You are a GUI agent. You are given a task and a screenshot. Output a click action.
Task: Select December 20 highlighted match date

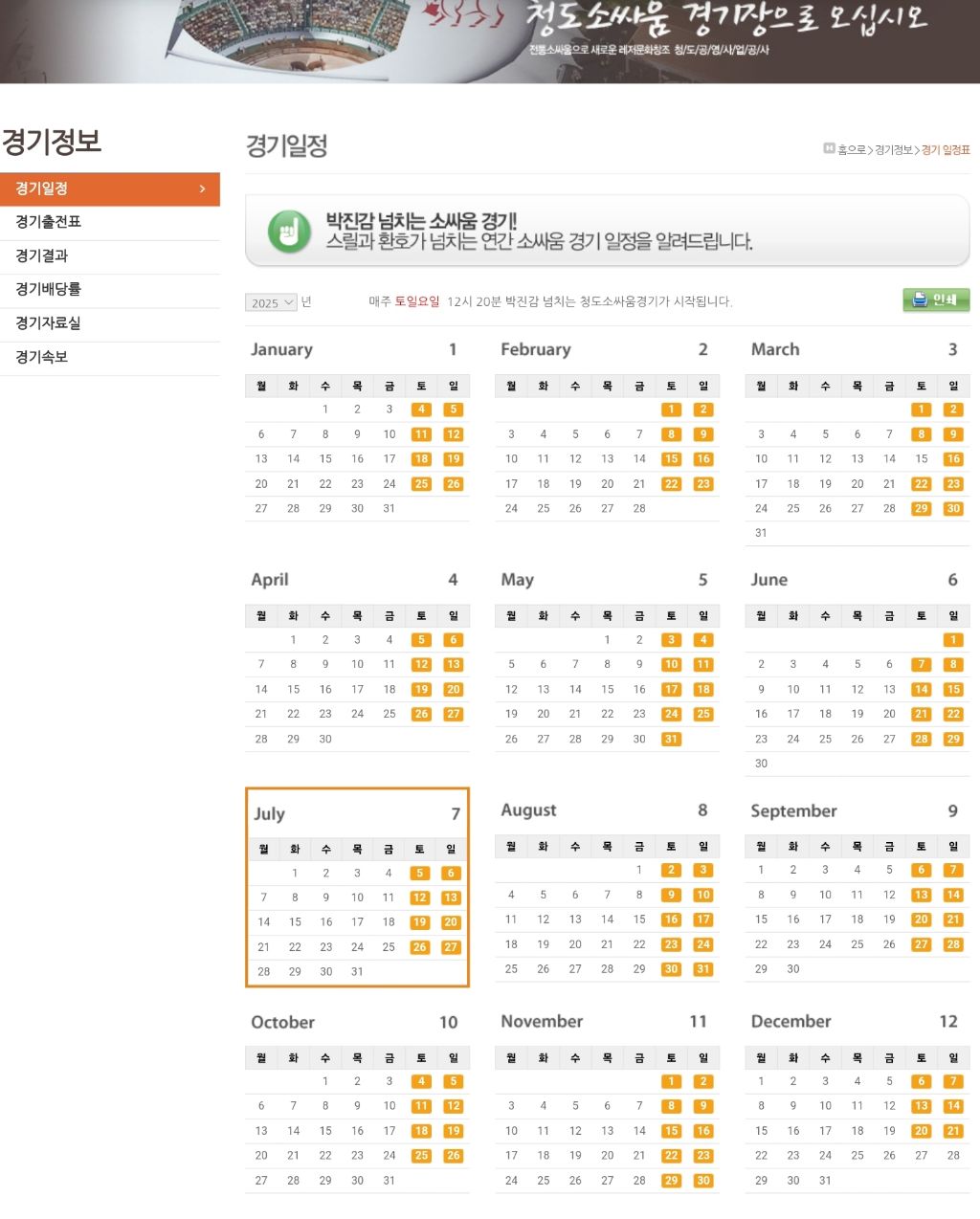[x=921, y=1131]
